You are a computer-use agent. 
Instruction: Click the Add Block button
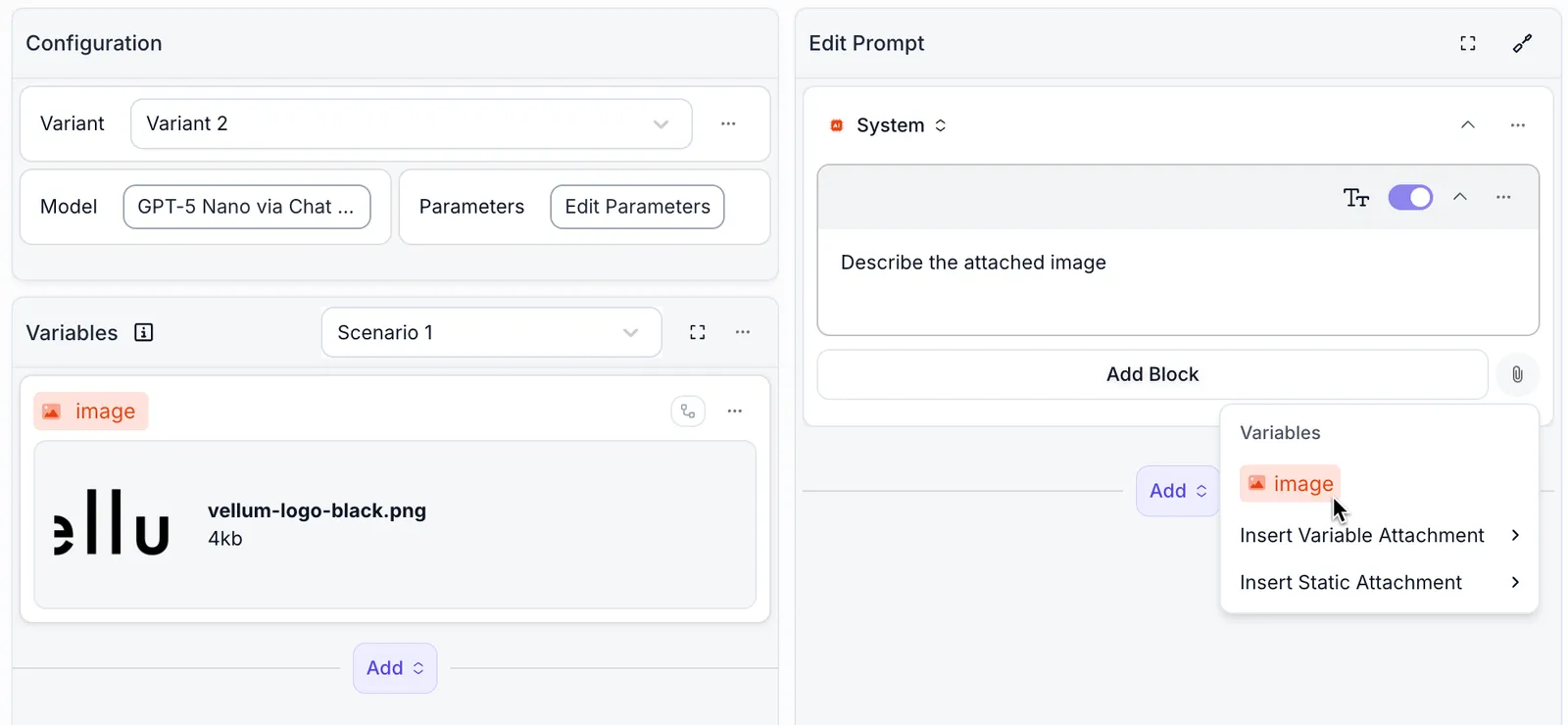pos(1152,374)
